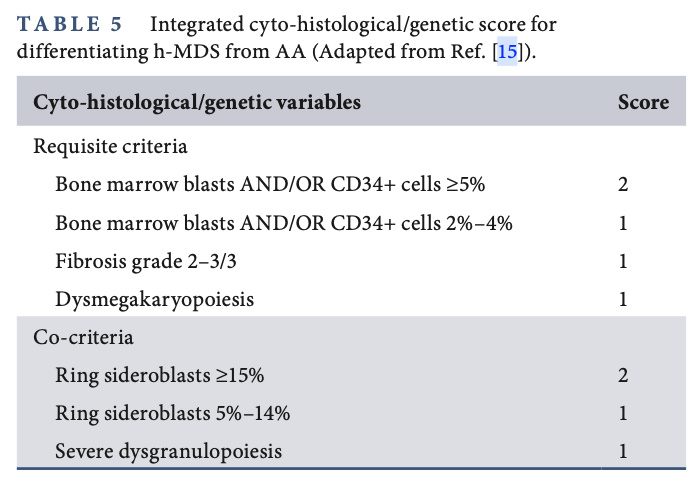Click the "TABLE 5" caption label
696x482 pixels.
coord(70,24)
